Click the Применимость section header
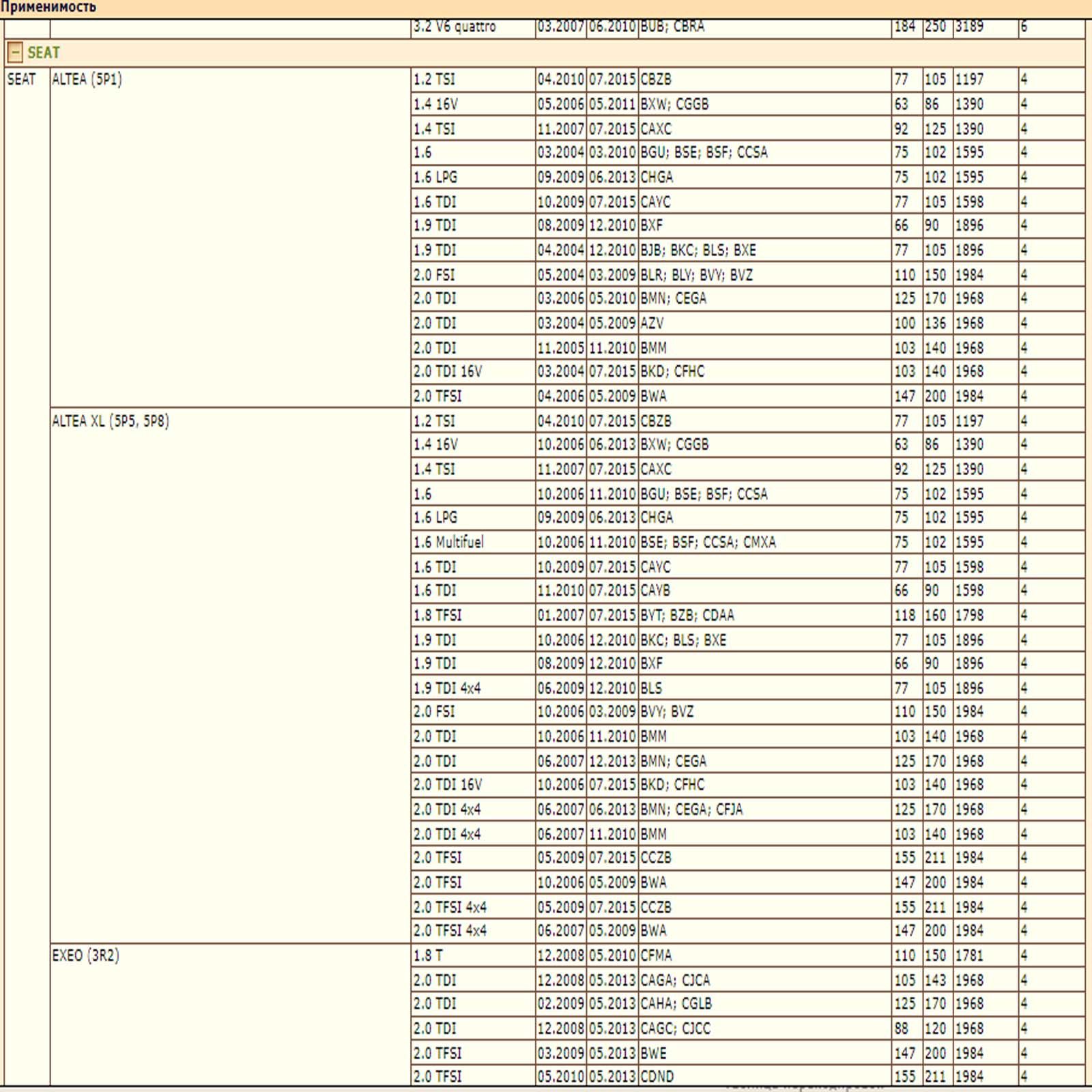This screenshot has height=1092, width=1092. point(48,8)
